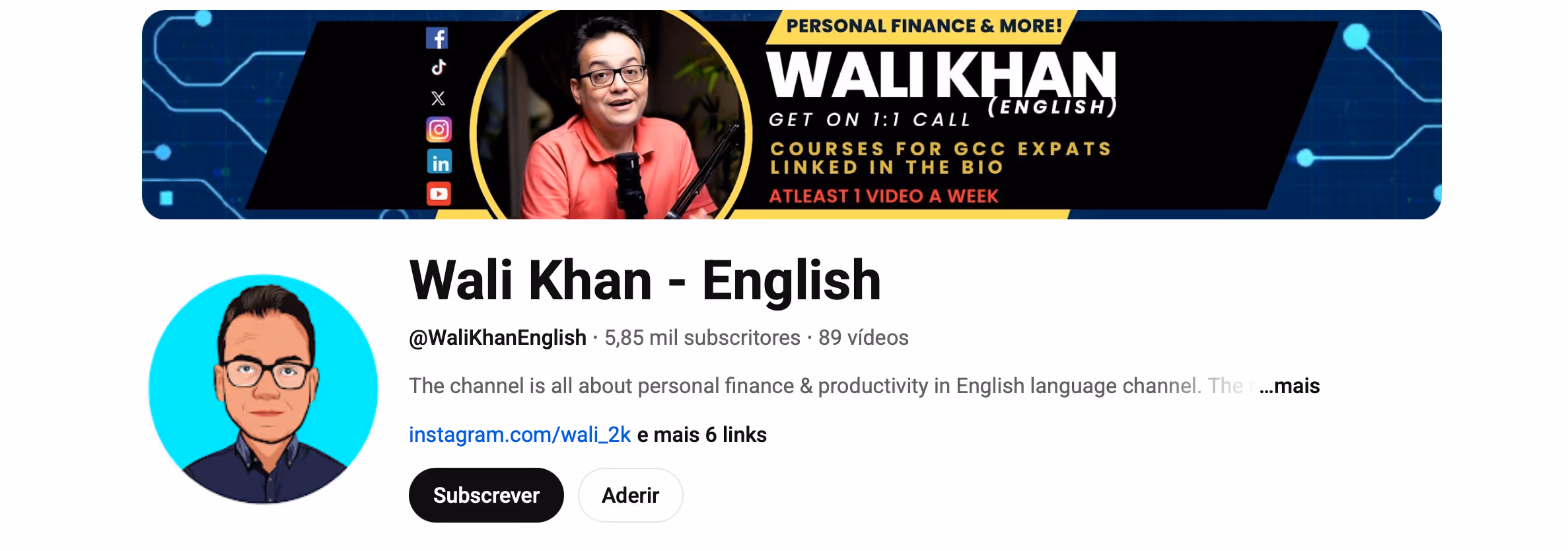This screenshot has width=1568, height=551.
Task: Click the '89 vídeos' count
Action: [x=863, y=338]
